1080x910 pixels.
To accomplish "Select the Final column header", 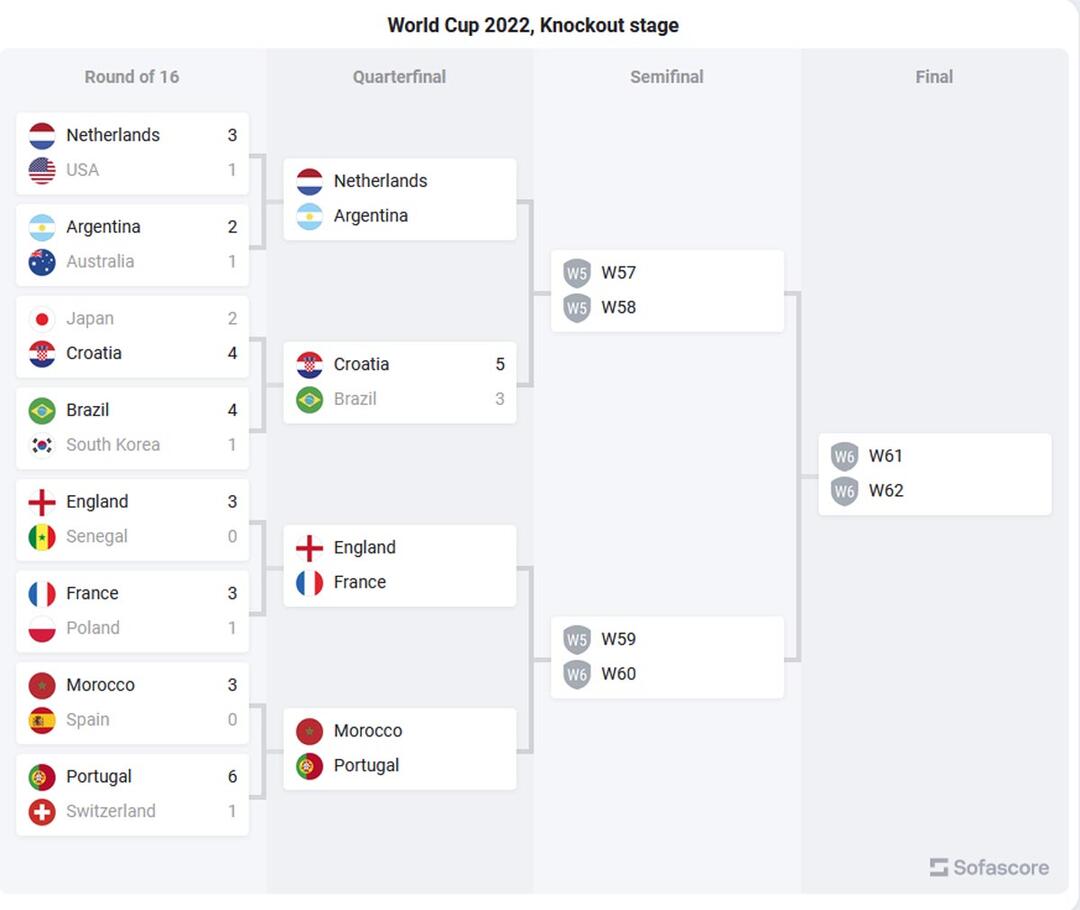I will coord(934,77).
